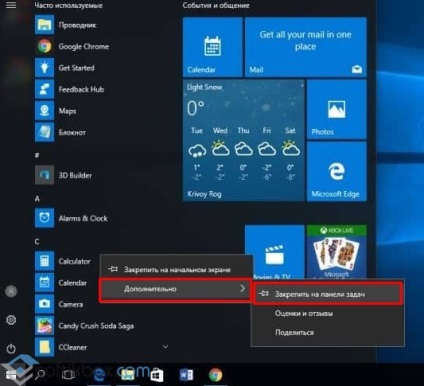Open the Calendar live tile

coord(212,47)
